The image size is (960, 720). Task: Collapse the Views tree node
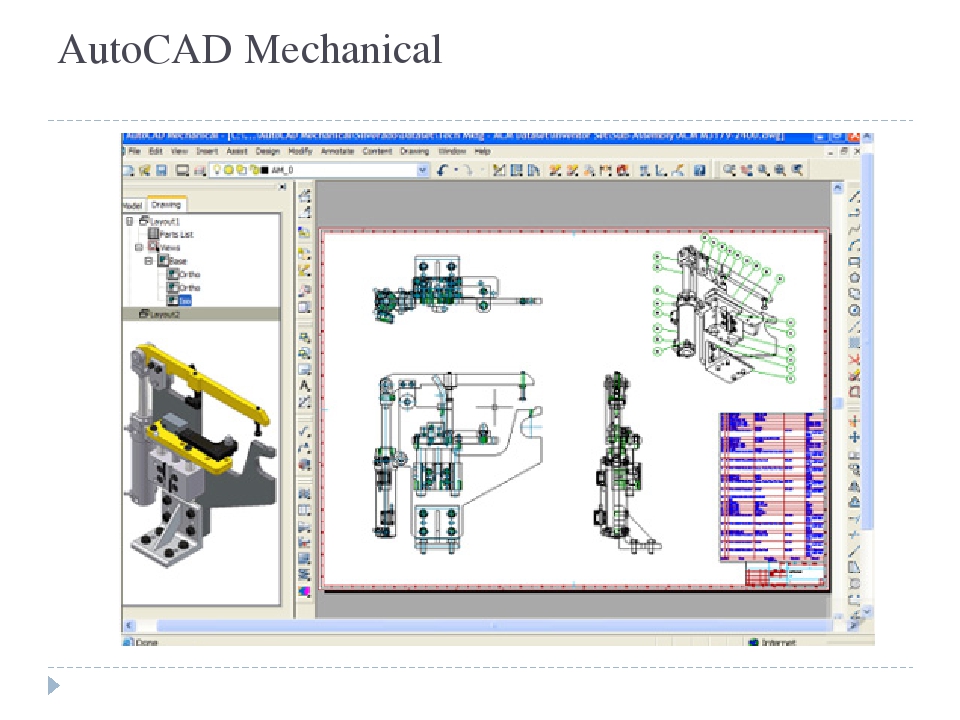click(x=139, y=247)
